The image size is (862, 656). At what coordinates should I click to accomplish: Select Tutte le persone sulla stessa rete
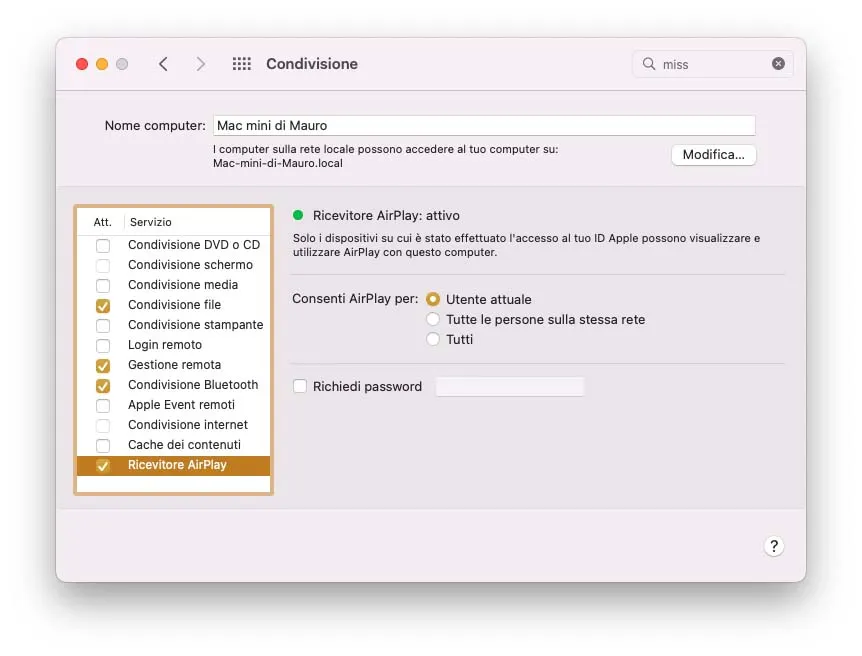[434, 319]
